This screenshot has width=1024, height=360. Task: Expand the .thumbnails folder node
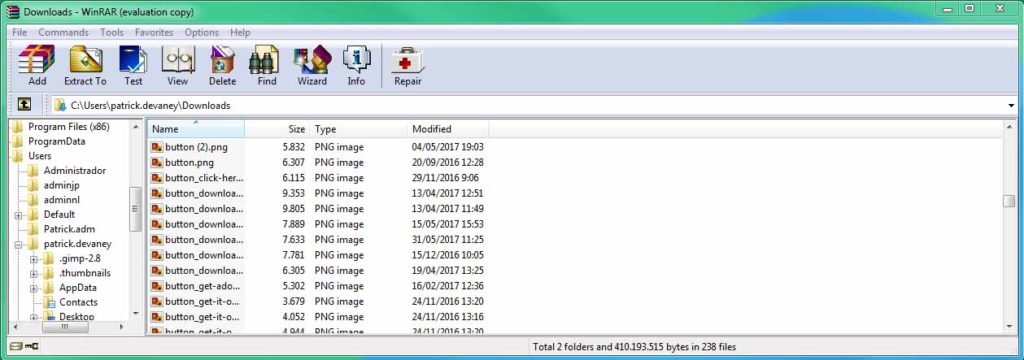point(34,273)
